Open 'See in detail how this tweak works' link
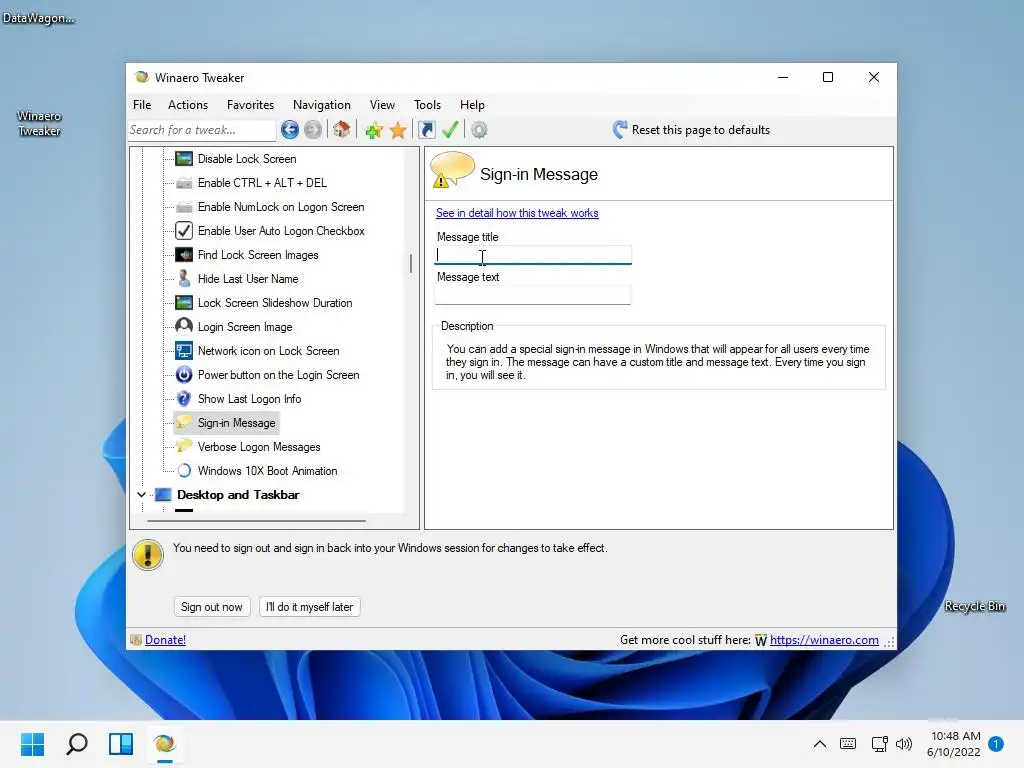 pyautogui.click(x=517, y=213)
